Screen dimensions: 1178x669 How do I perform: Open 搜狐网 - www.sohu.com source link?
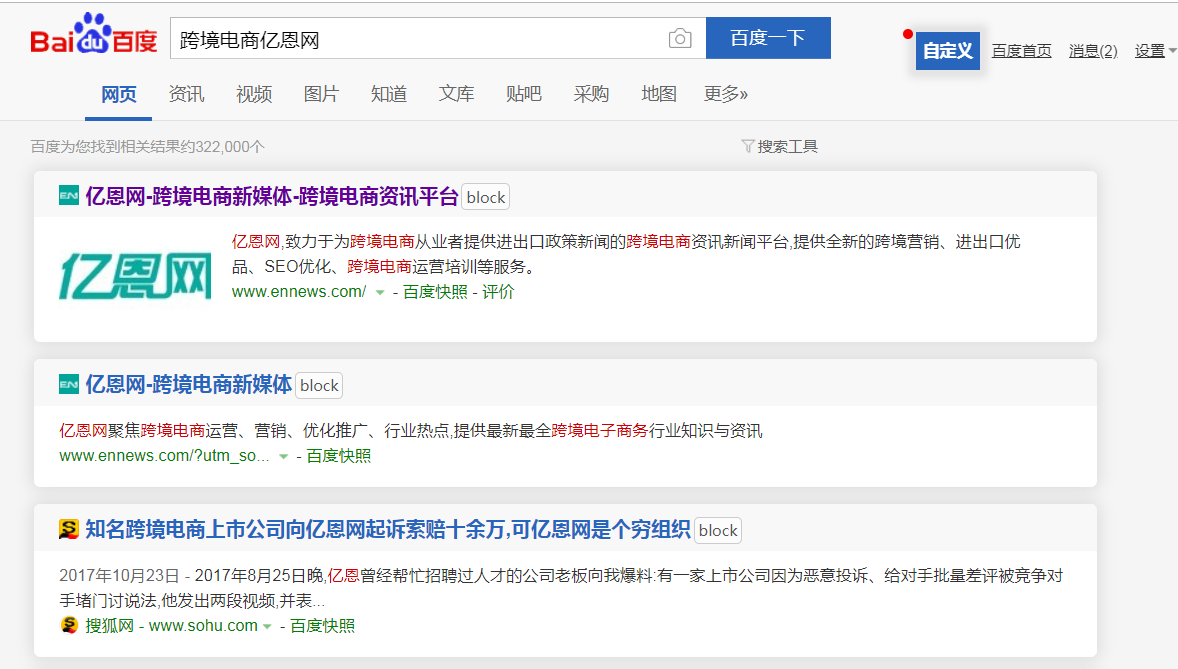coord(171,625)
